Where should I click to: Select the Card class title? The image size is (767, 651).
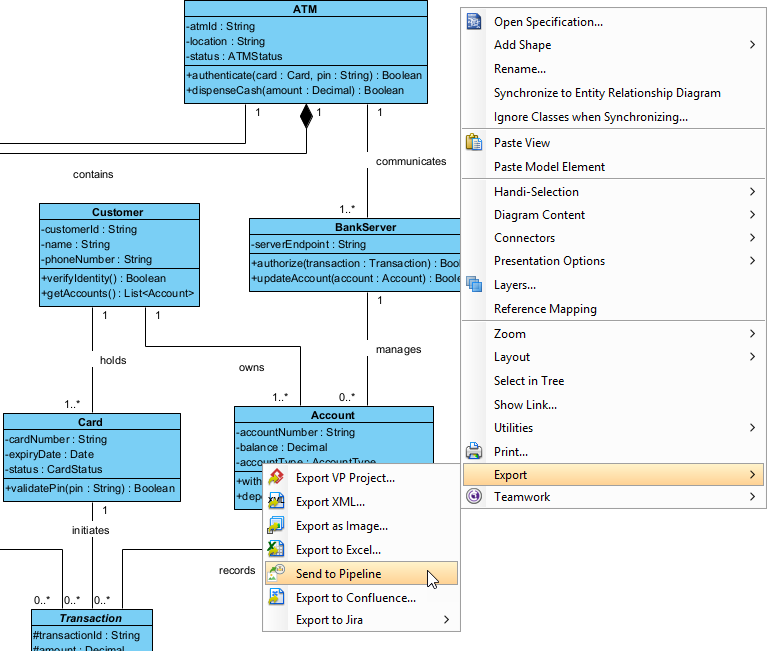(x=90, y=422)
